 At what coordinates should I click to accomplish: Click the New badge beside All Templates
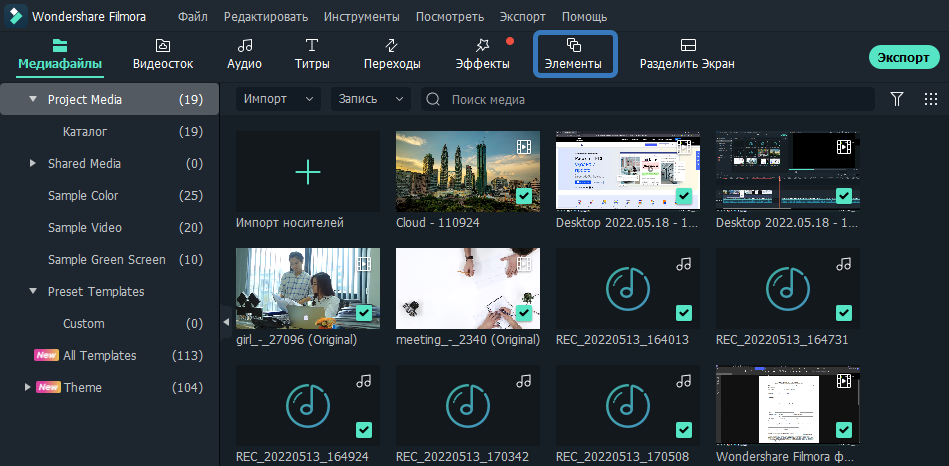(47, 355)
